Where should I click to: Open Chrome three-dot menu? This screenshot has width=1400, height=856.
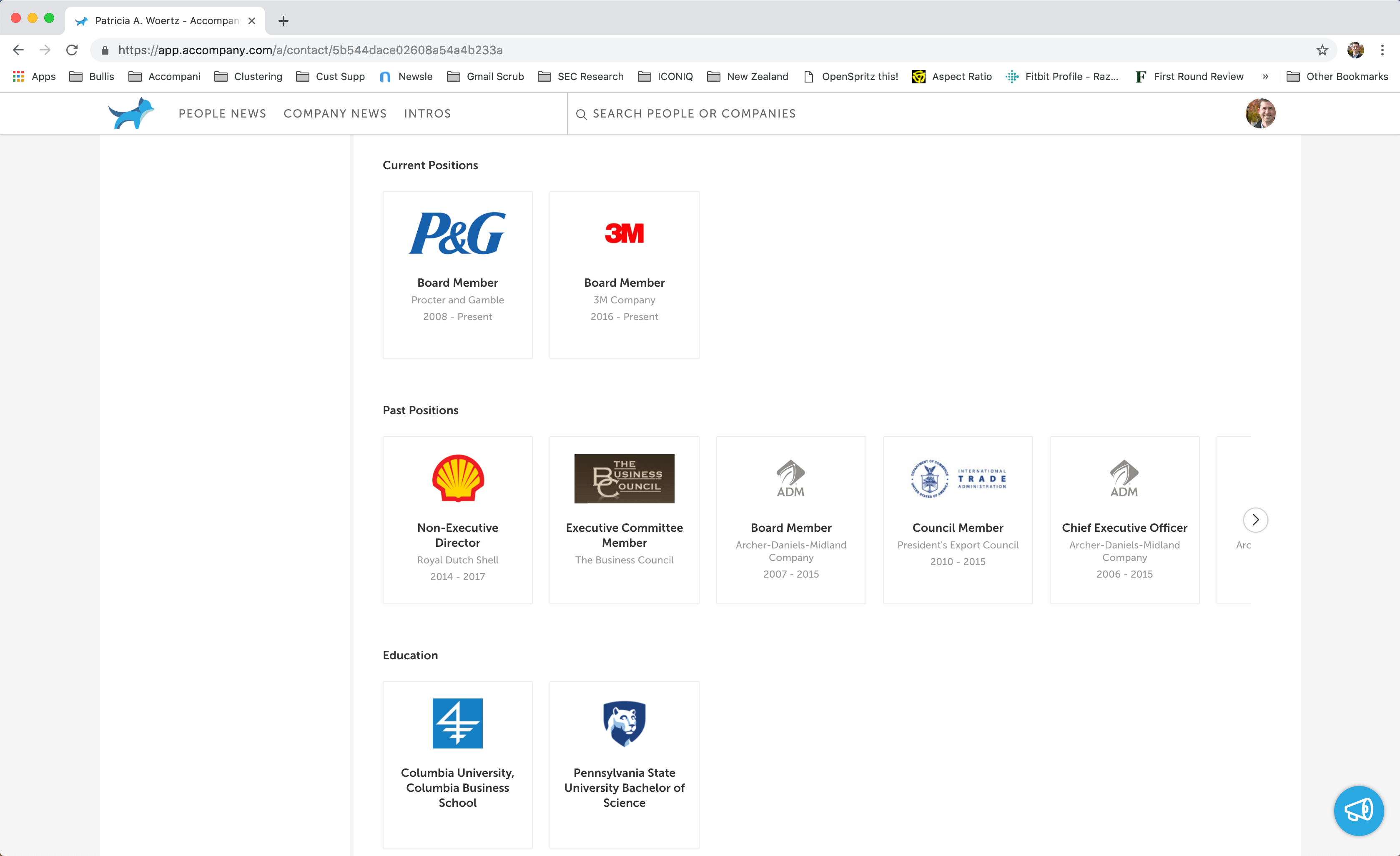point(1382,50)
